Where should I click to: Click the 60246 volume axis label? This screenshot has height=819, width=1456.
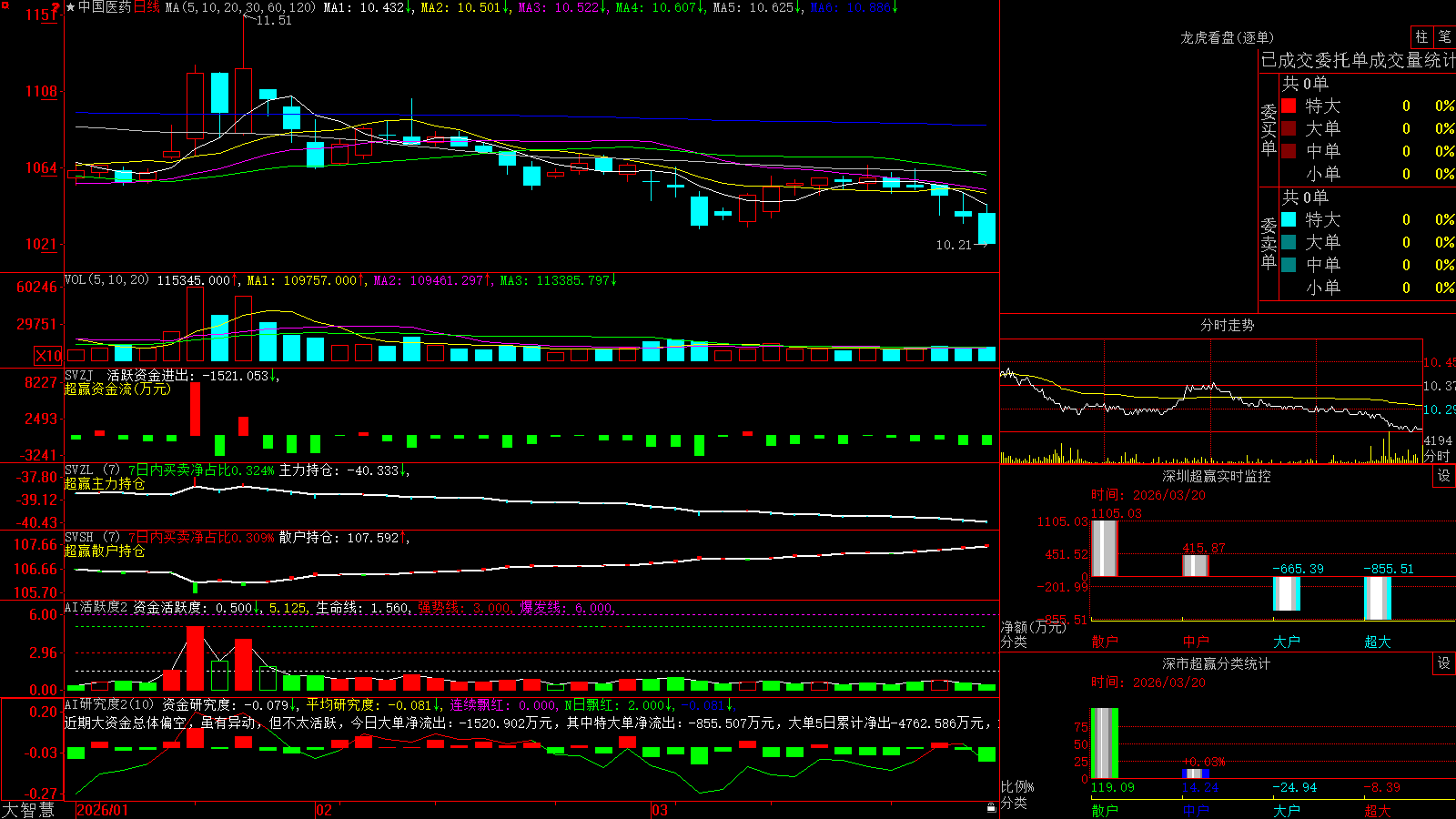click(x=37, y=287)
